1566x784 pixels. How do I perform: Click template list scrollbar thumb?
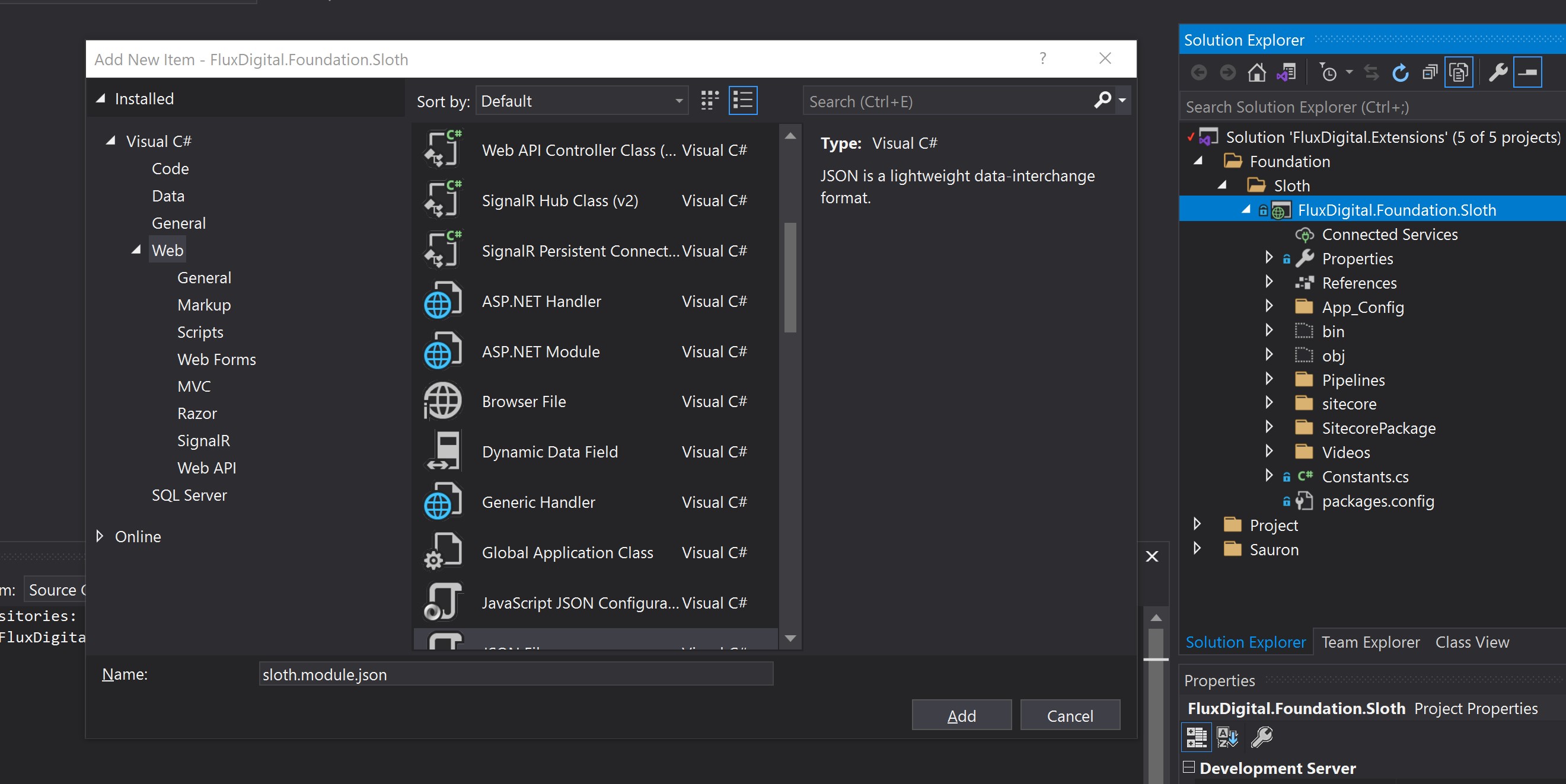point(790,277)
